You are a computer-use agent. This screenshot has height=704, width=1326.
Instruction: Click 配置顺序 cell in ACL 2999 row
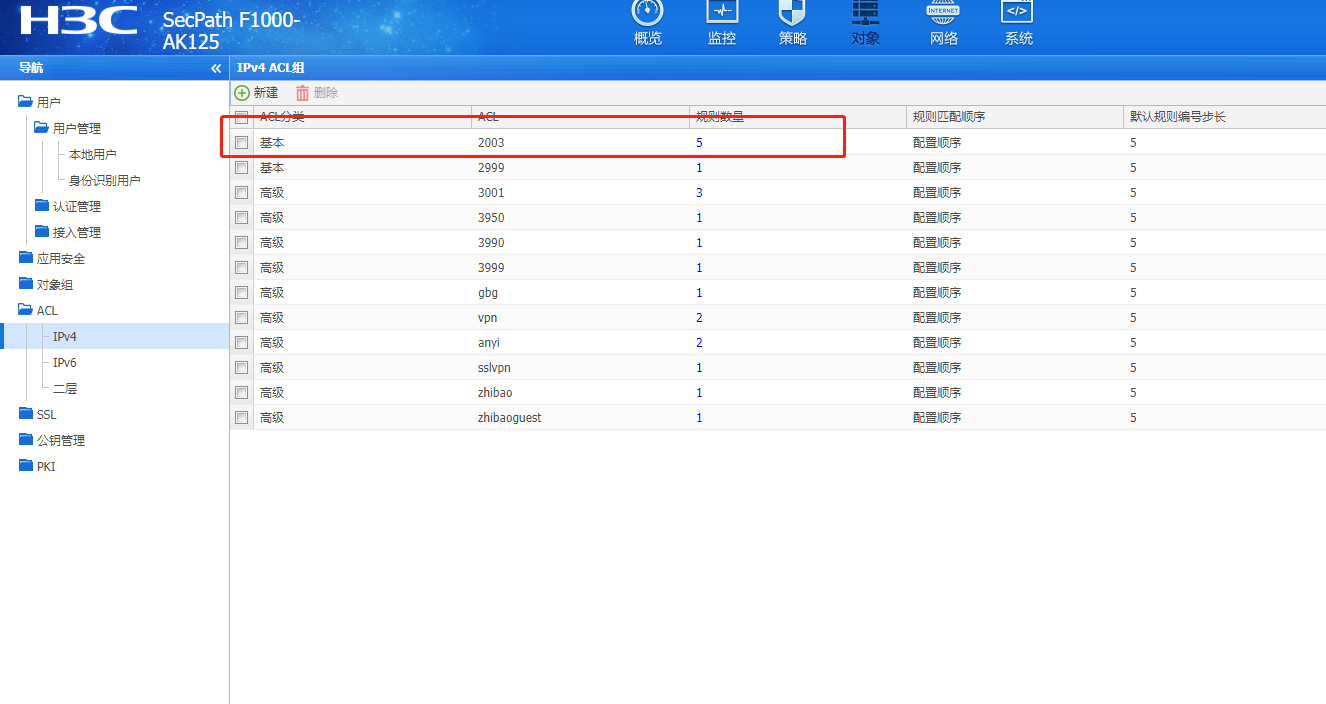click(937, 168)
